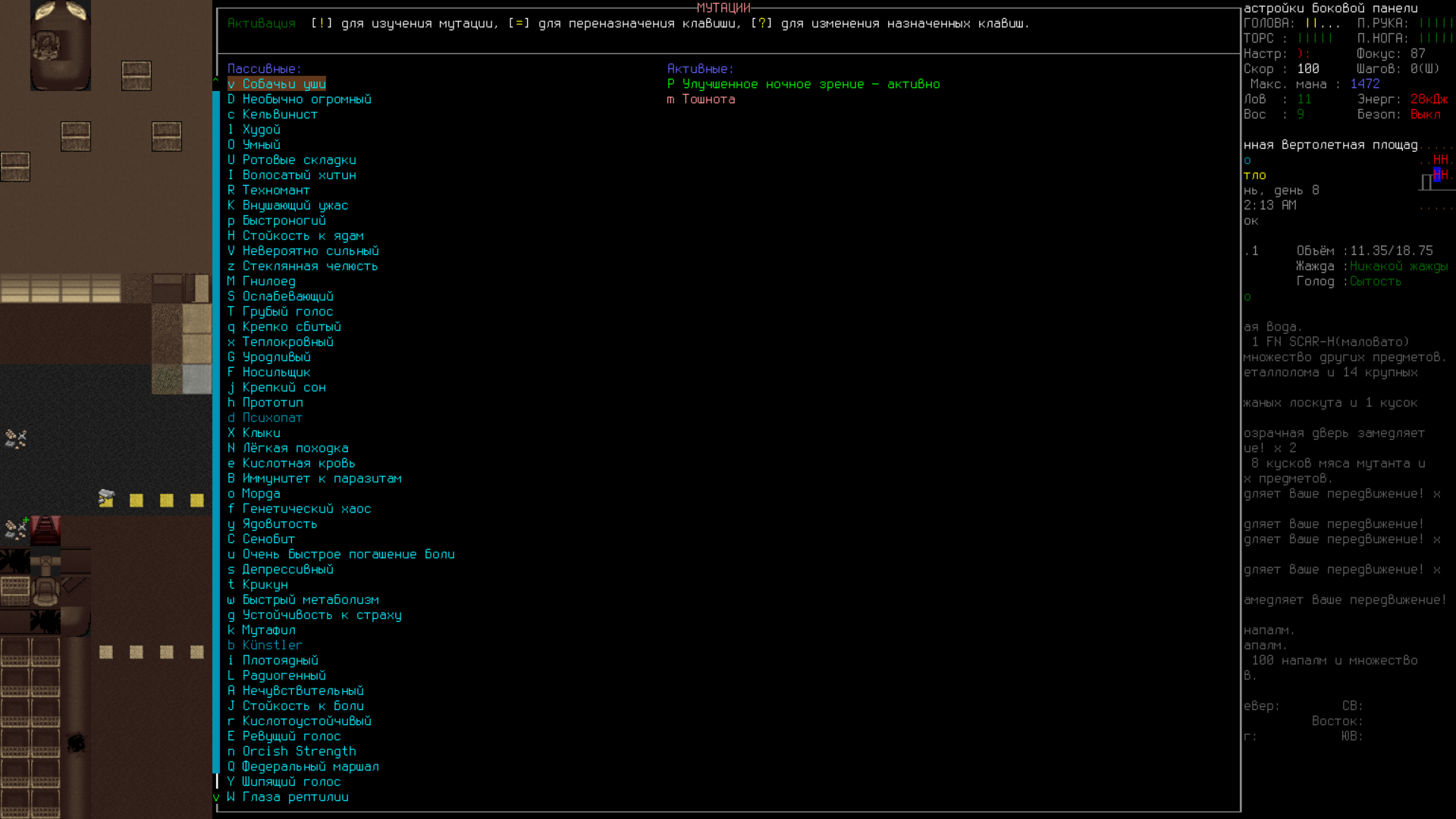1456x819 pixels.
Task: Select the Пассивные column header
Action: (264, 69)
